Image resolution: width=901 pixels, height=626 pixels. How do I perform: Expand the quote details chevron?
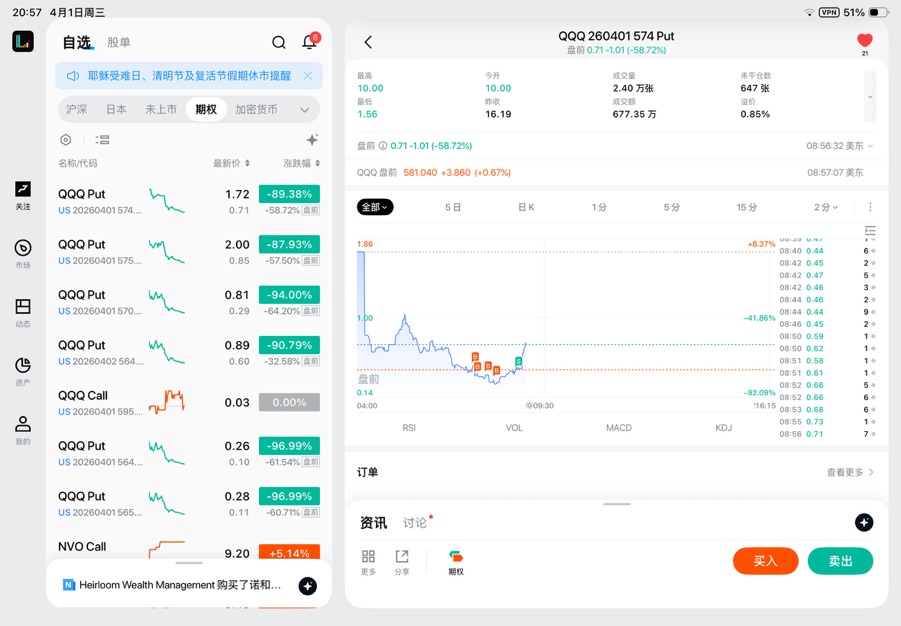coord(870,97)
